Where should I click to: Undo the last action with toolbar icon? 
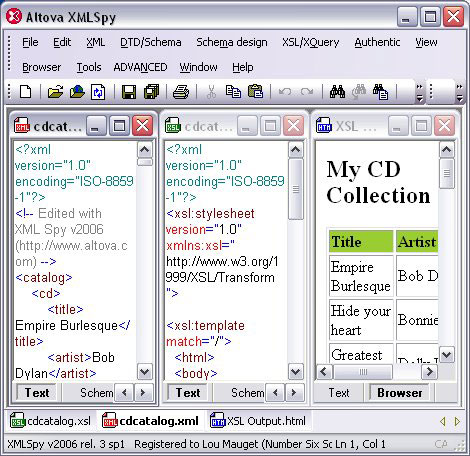(284, 92)
